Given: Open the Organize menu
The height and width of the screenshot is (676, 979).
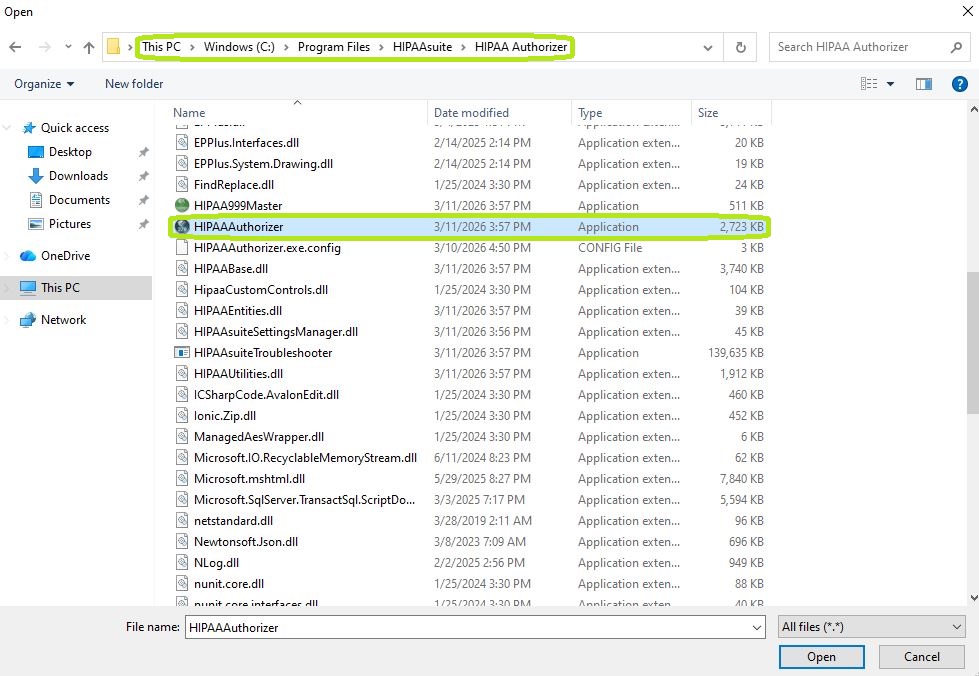Looking at the screenshot, I should [44, 84].
